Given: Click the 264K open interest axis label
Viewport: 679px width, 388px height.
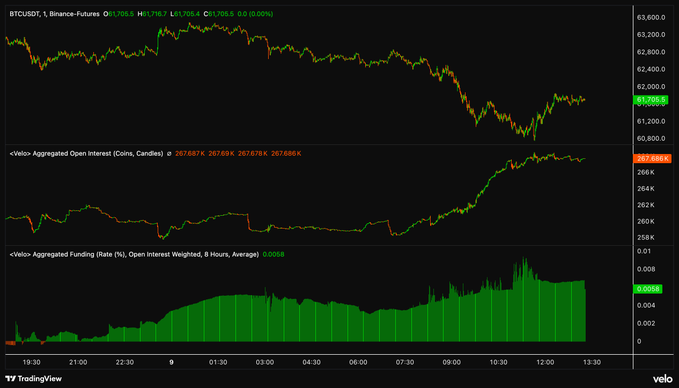Looking at the screenshot, I should [x=646, y=189].
